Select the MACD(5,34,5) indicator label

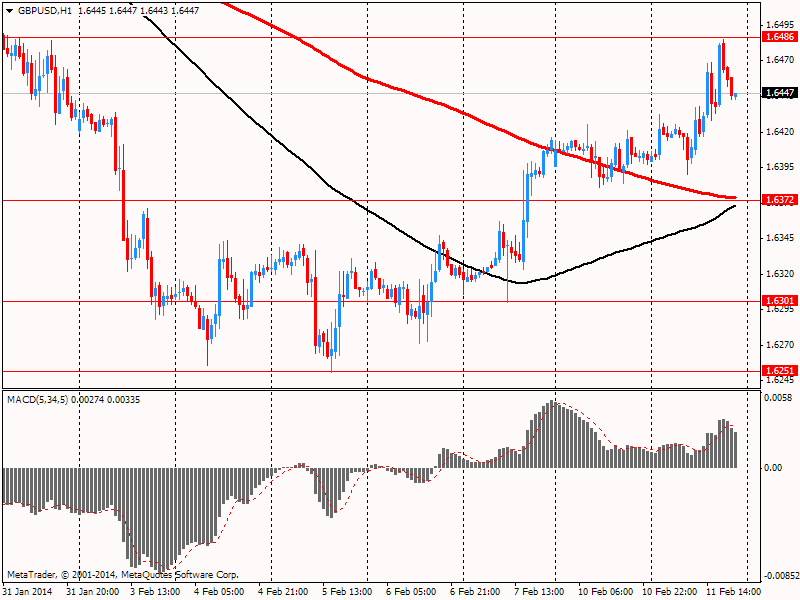(37, 399)
